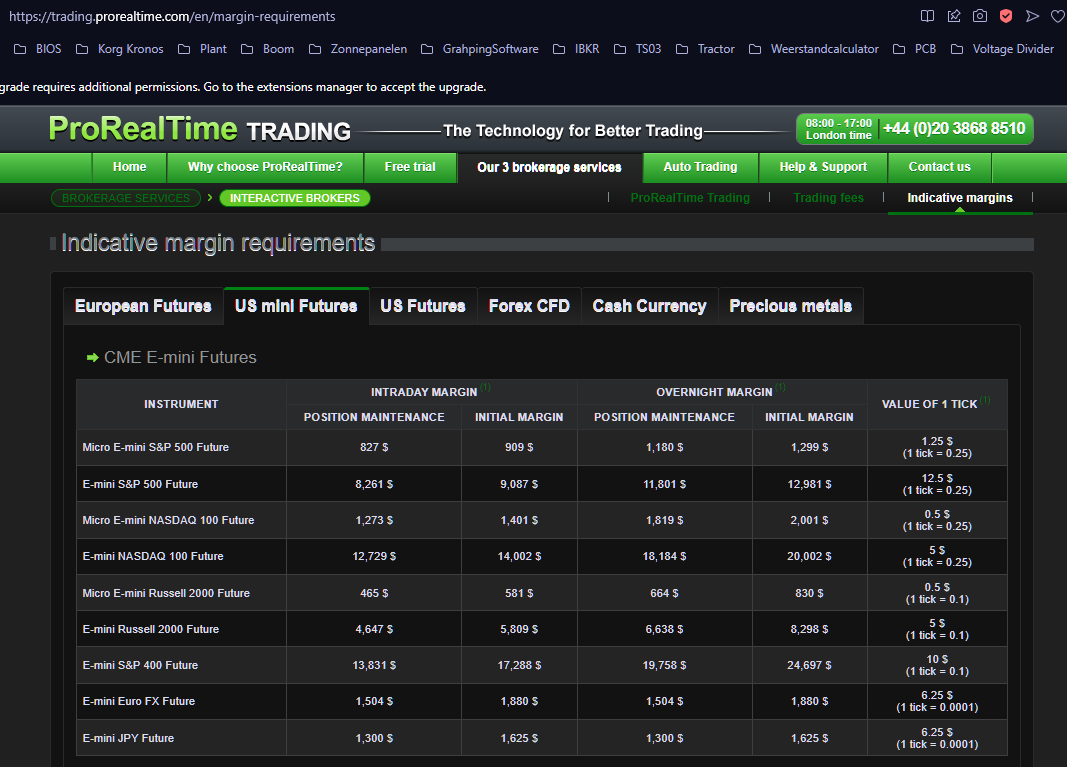1067x767 pixels.
Task: Open the Korg Kronos bookmark folder
Action: (120, 49)
